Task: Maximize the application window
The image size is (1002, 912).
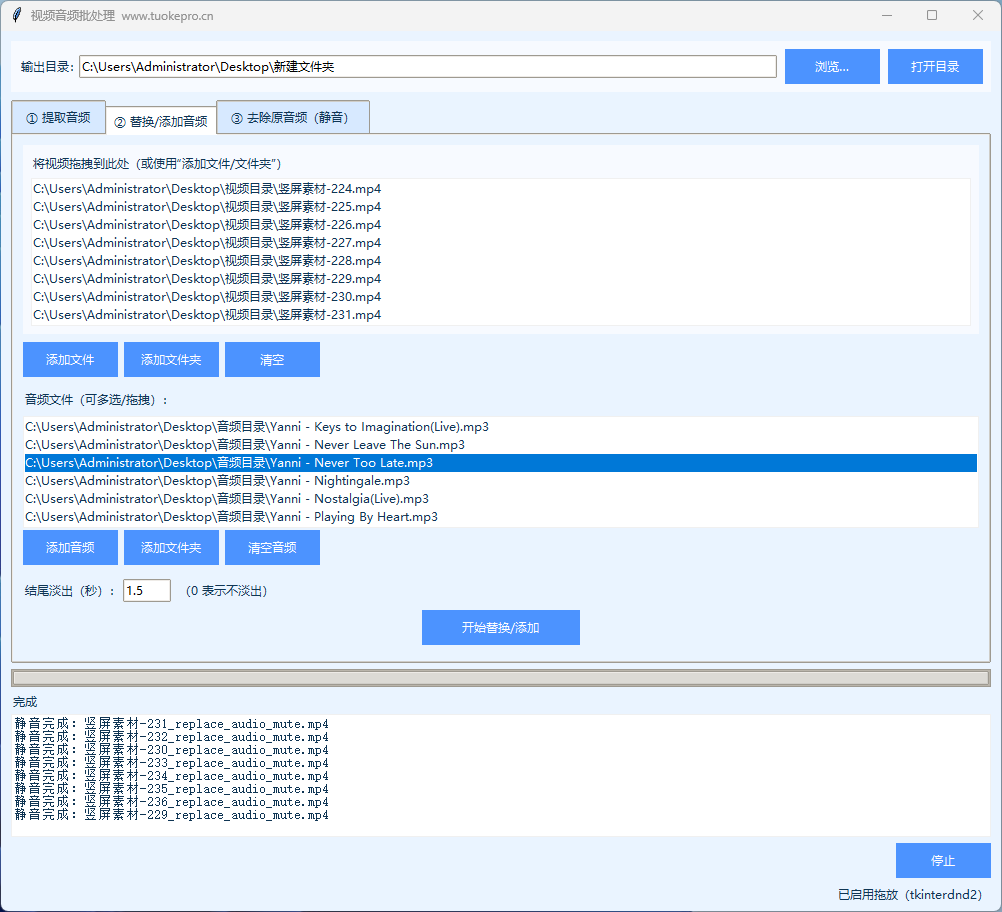Action: point(932,15)
